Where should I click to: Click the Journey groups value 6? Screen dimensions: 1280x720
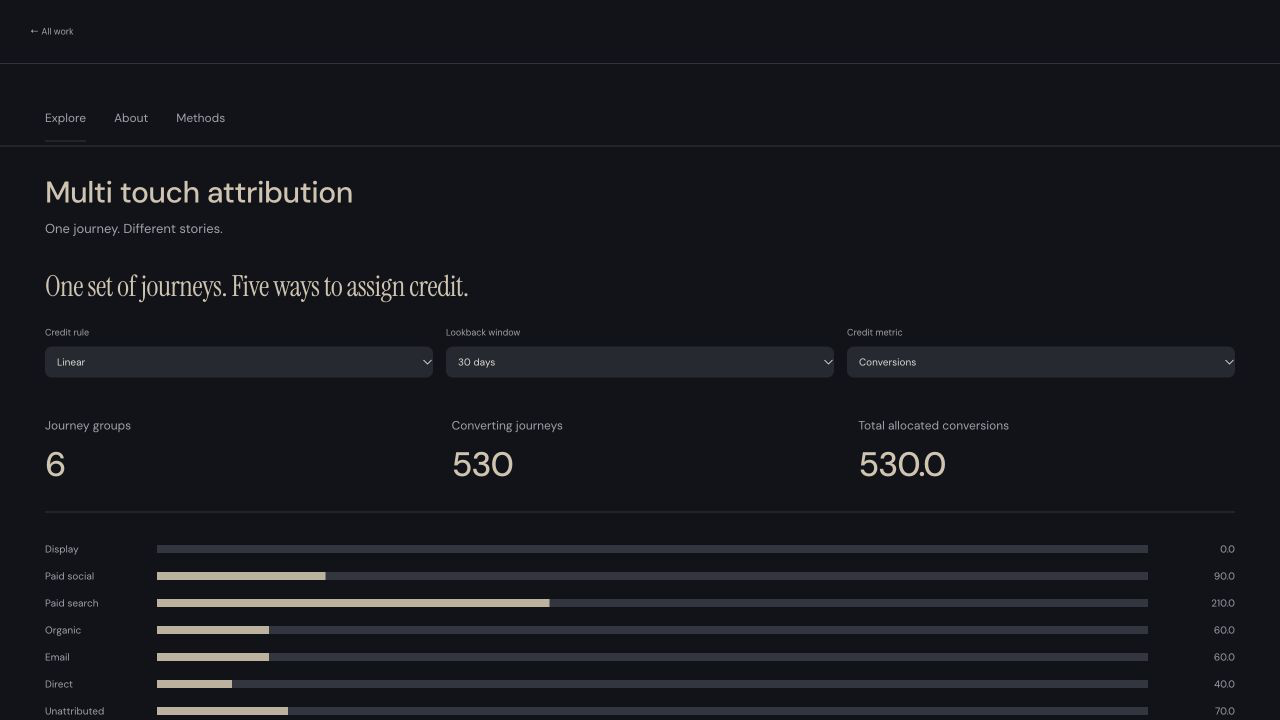(55, 465)
